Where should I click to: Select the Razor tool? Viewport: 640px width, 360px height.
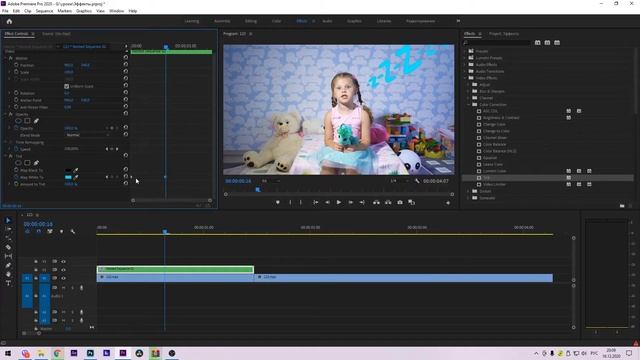tap(8, 247)
